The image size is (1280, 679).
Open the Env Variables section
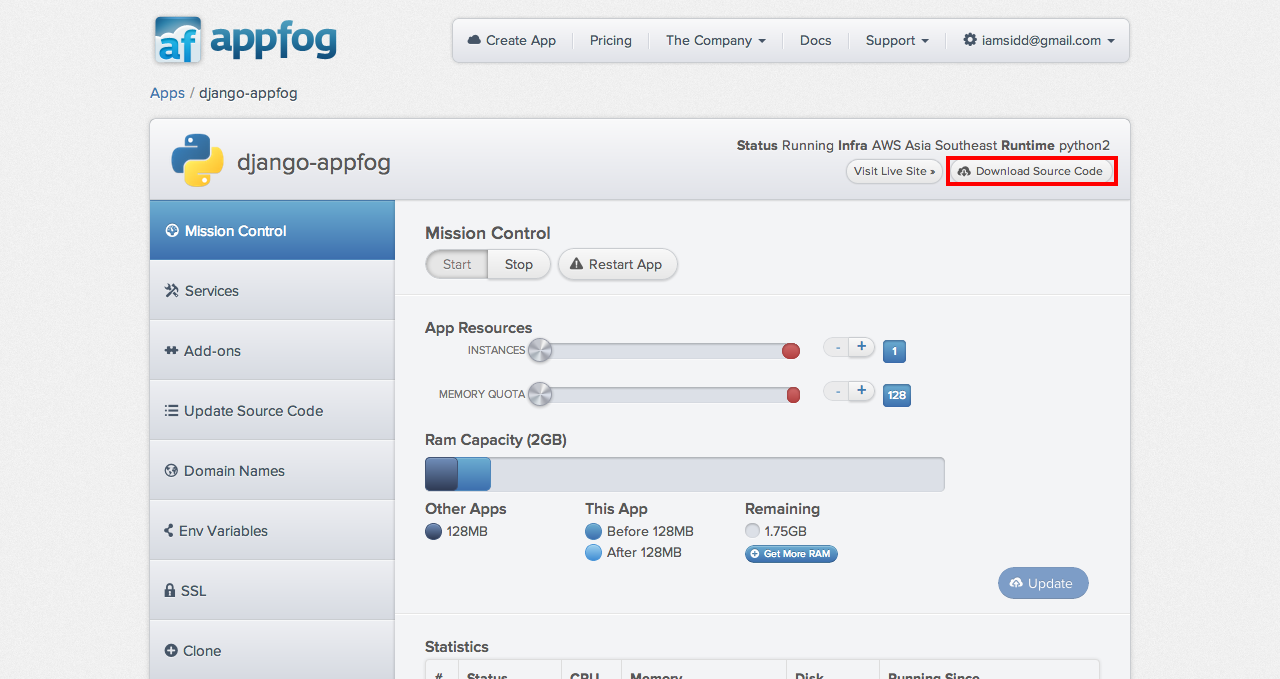pyautogui.click(x=272, y=530)
